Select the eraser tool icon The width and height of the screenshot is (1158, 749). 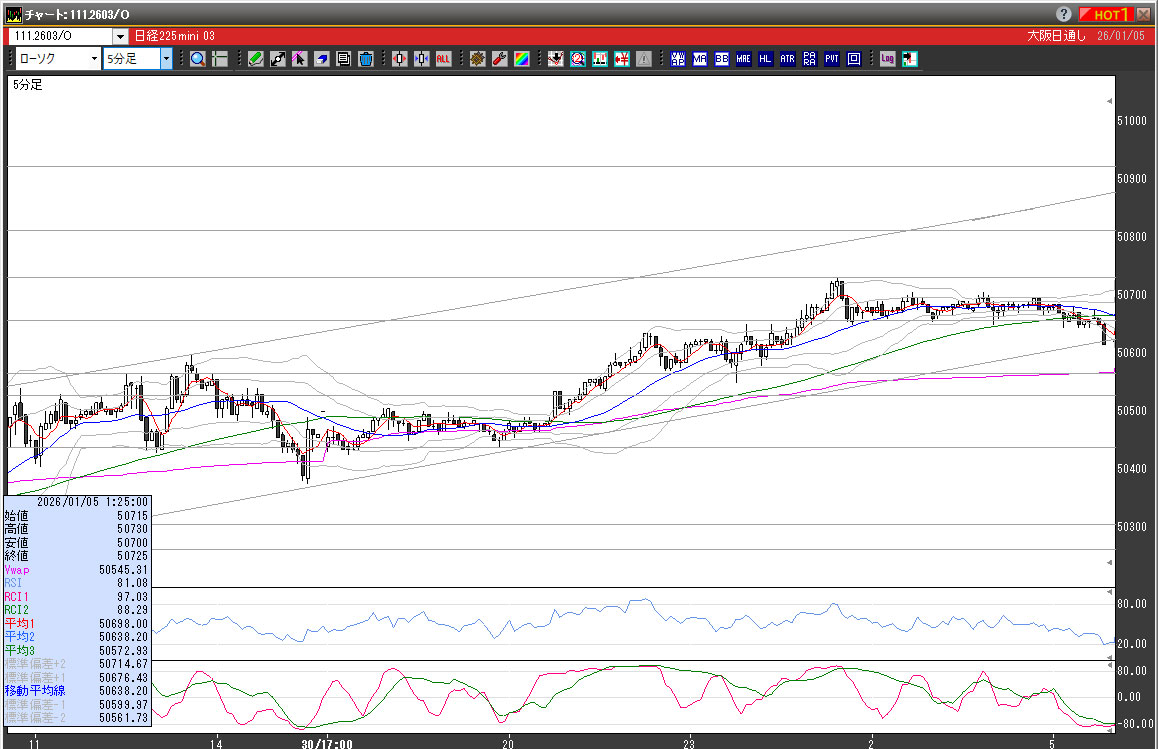[x=322, y=59]
